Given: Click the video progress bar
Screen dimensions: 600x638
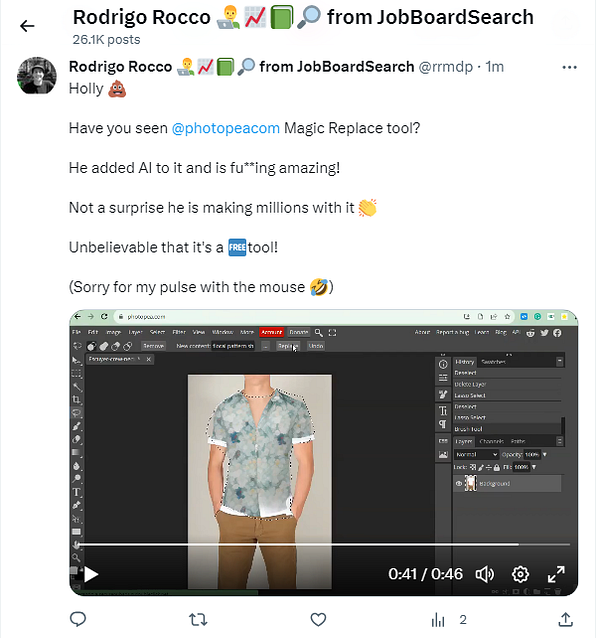Looking at the screenshot, I should 320,545.
